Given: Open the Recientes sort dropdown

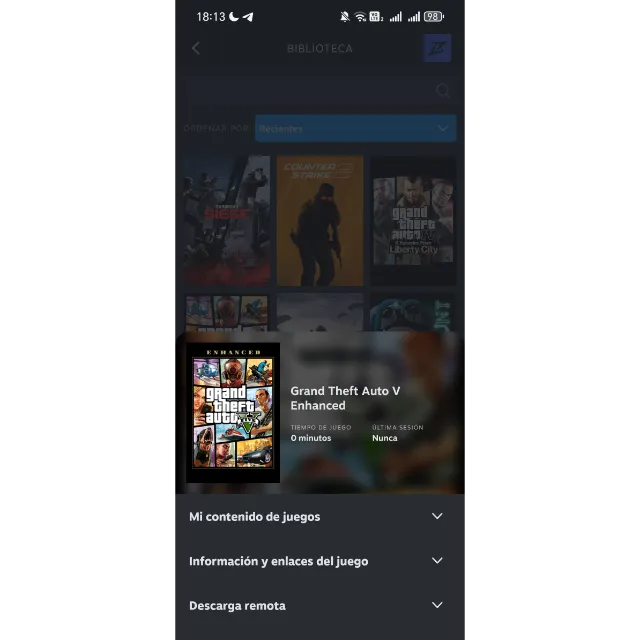Looking at the screenshot, I should (x=355, y=128).
